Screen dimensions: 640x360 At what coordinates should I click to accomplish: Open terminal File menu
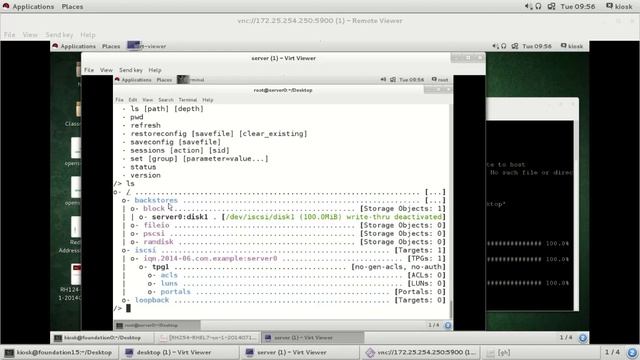click(x=119, y=100)
